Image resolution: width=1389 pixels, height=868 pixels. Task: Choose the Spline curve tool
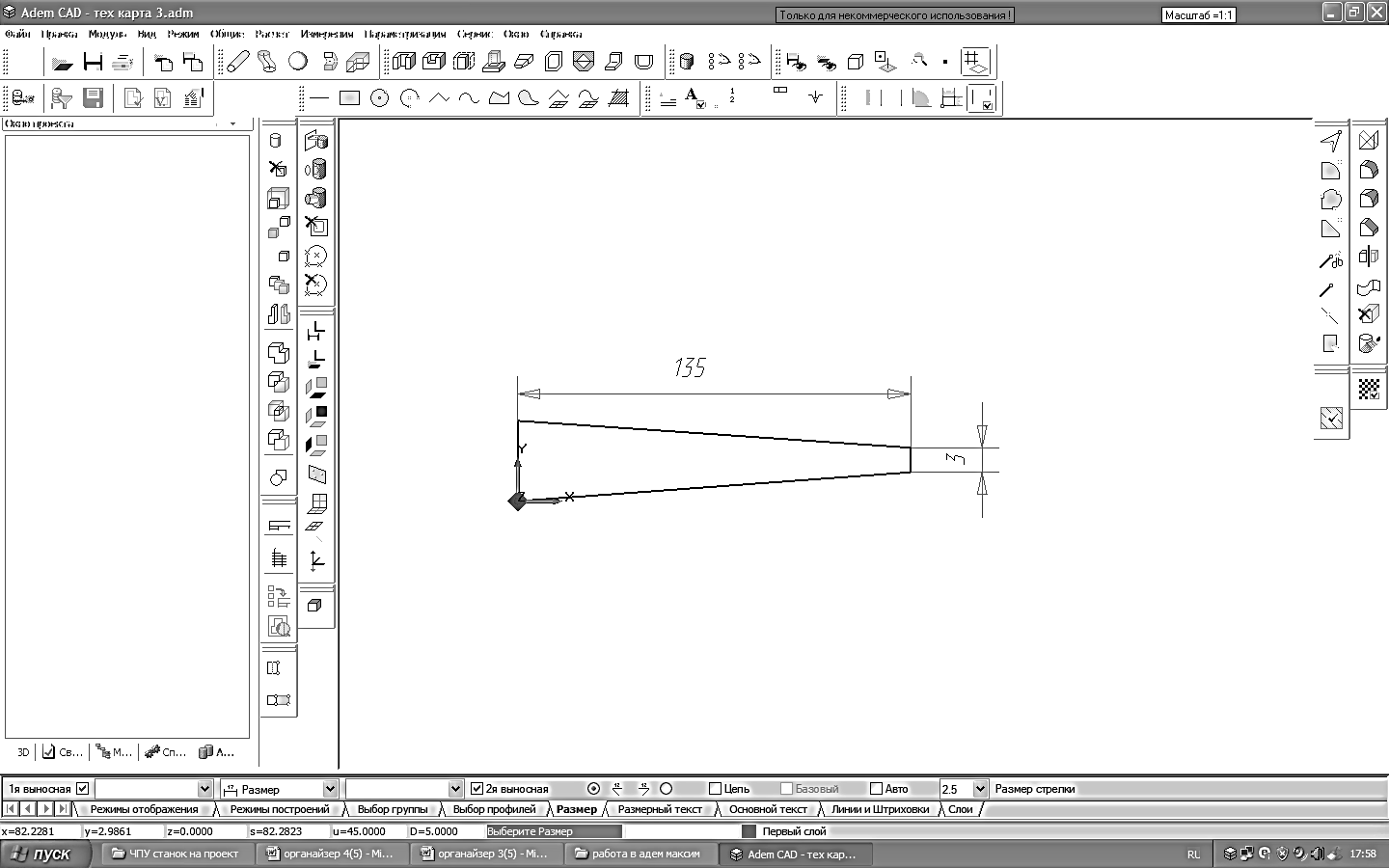click(x=469, y=98)
